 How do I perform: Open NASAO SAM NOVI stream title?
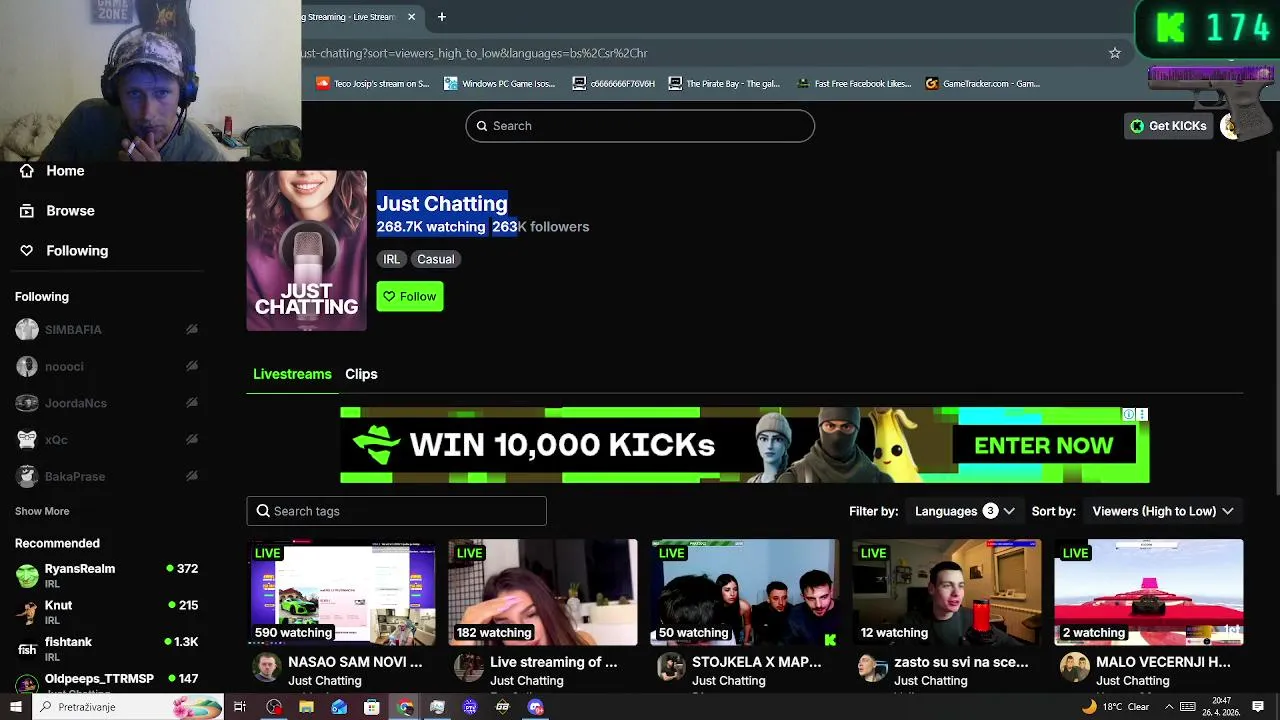coord(355,662)
